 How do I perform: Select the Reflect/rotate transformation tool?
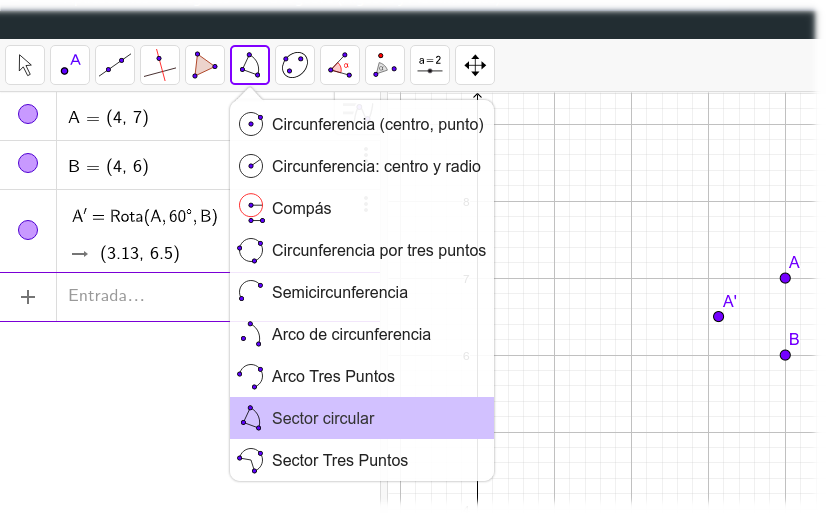[385, 65]
